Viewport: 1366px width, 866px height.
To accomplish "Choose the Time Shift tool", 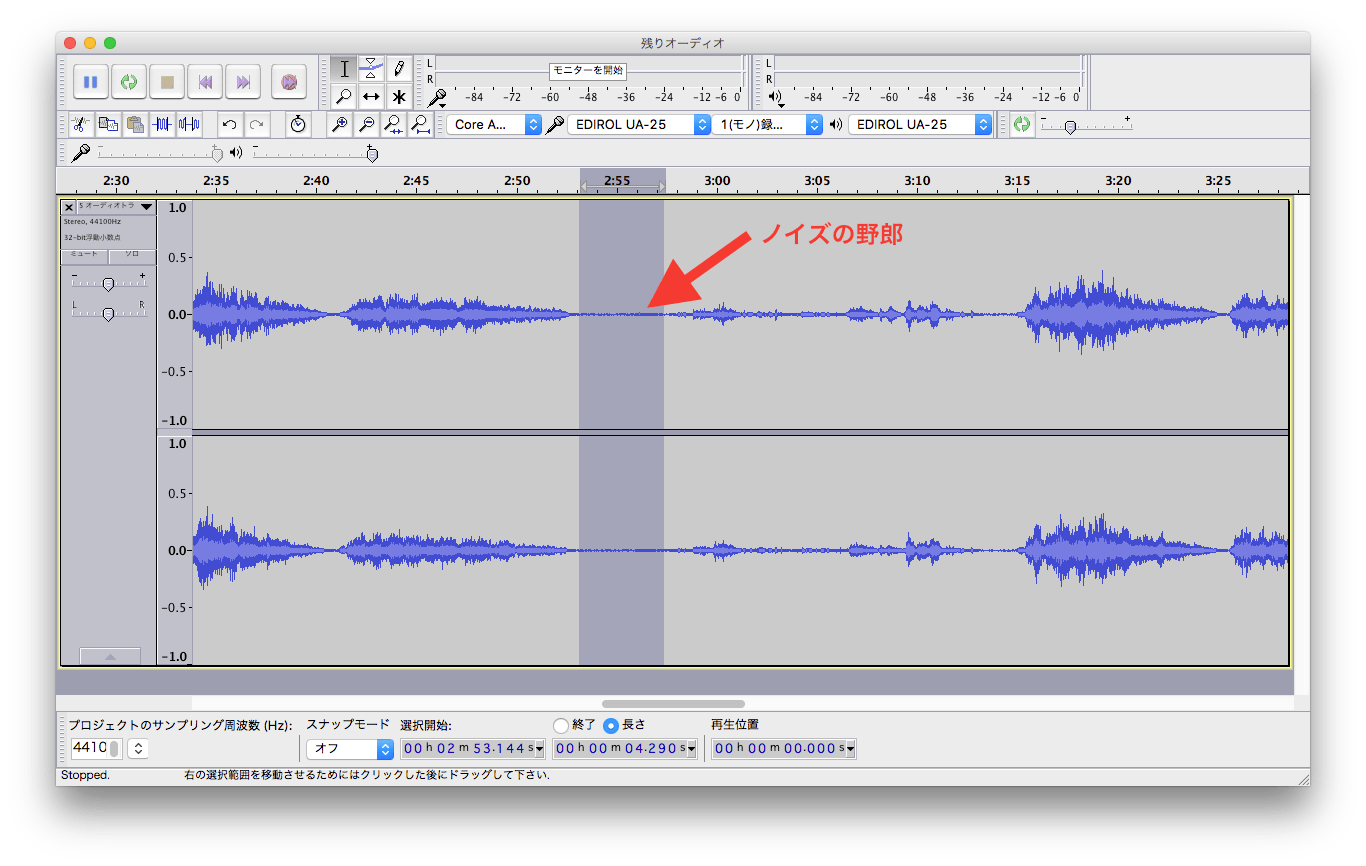I will pyautogui.click(x=371, y=97).
